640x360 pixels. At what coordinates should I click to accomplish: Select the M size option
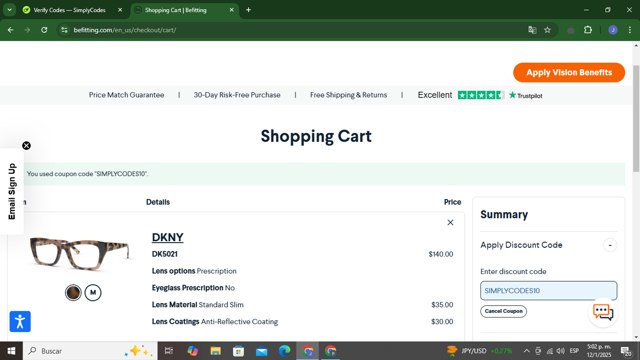[93, 292]
